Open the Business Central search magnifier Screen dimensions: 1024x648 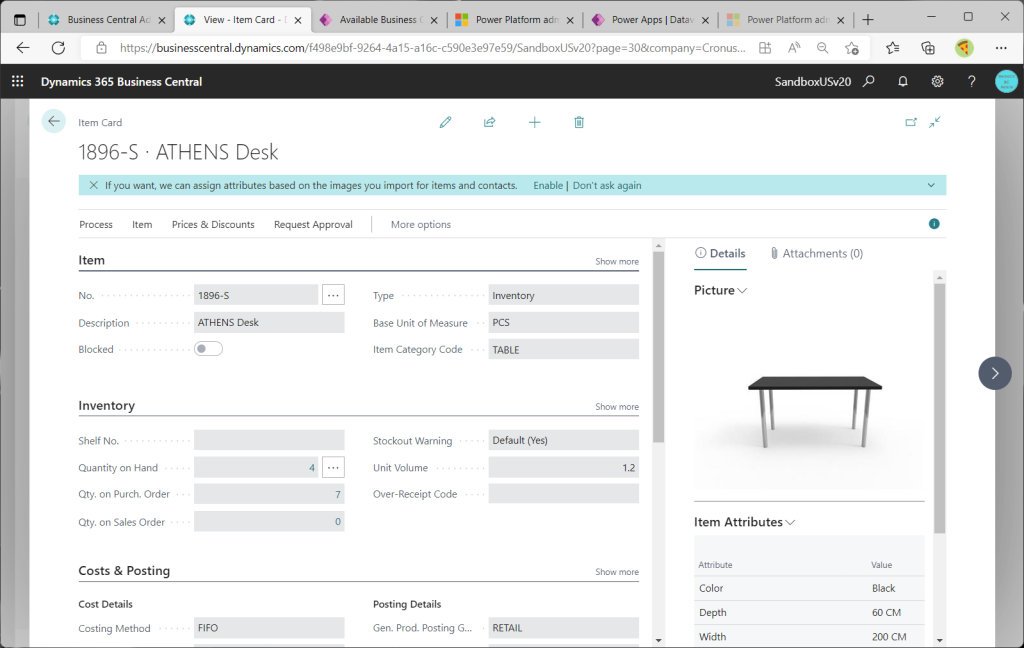click(869, 81)
